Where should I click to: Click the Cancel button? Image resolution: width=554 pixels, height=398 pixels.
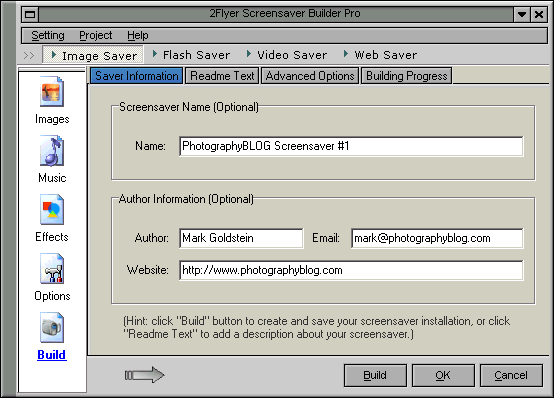(511, 375)
